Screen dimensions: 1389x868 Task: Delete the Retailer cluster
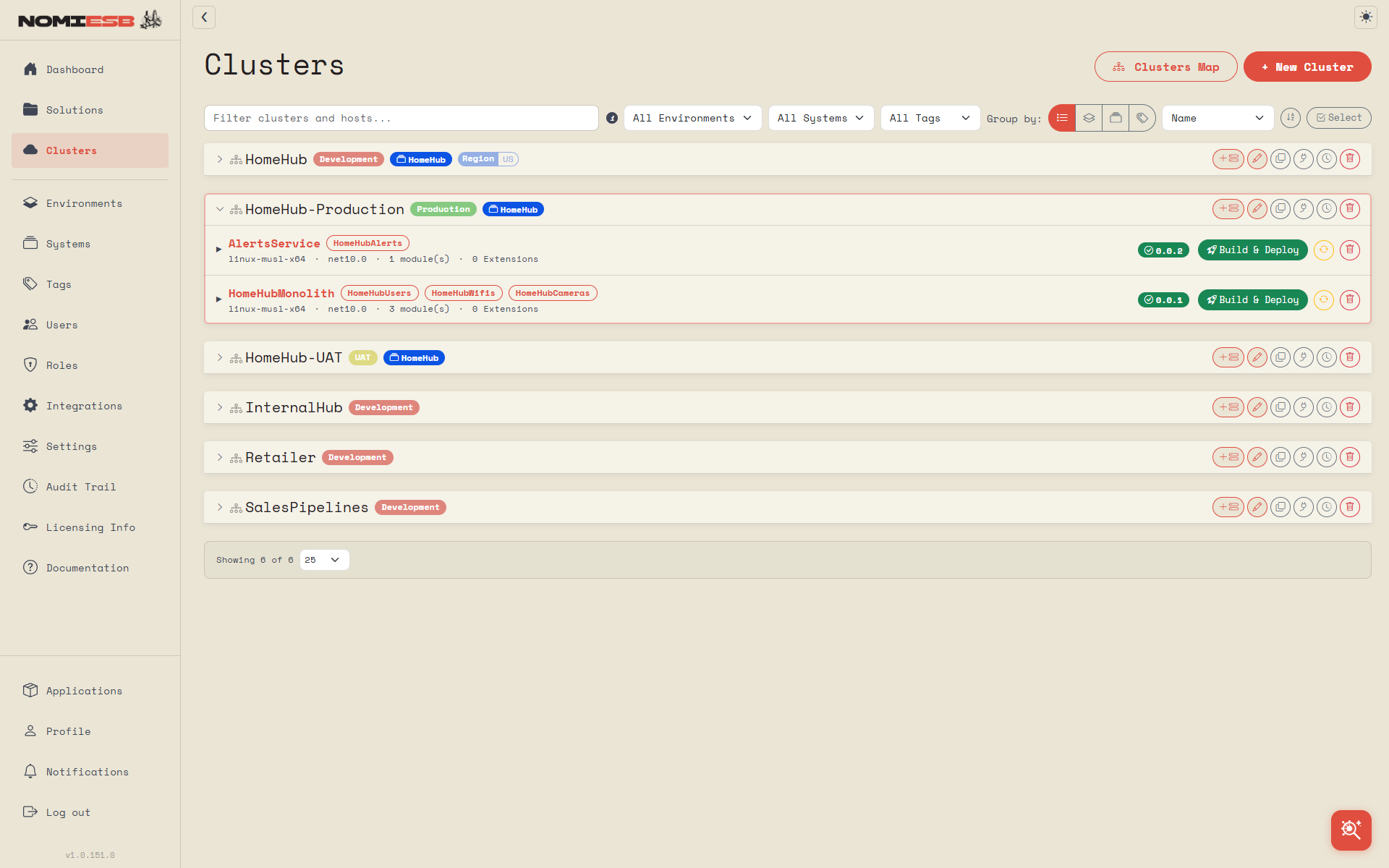tap(1350, 457)
